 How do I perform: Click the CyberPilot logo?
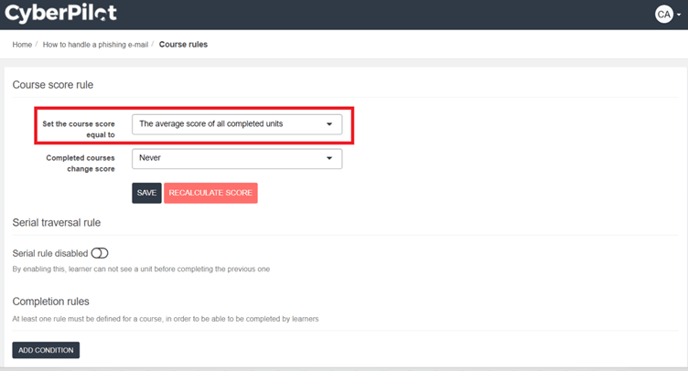pos(61,13)
